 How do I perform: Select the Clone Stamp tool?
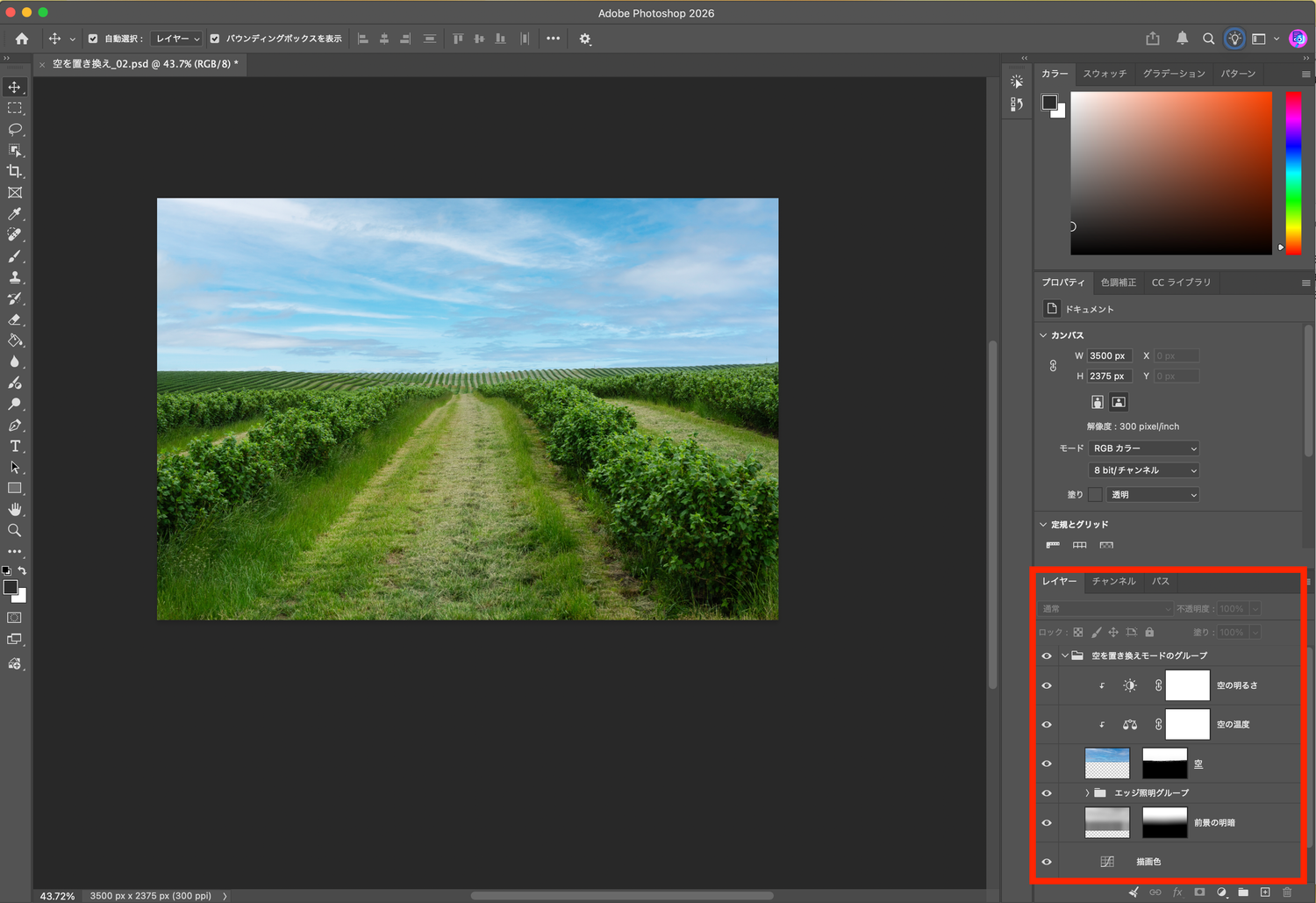point(15,277)
